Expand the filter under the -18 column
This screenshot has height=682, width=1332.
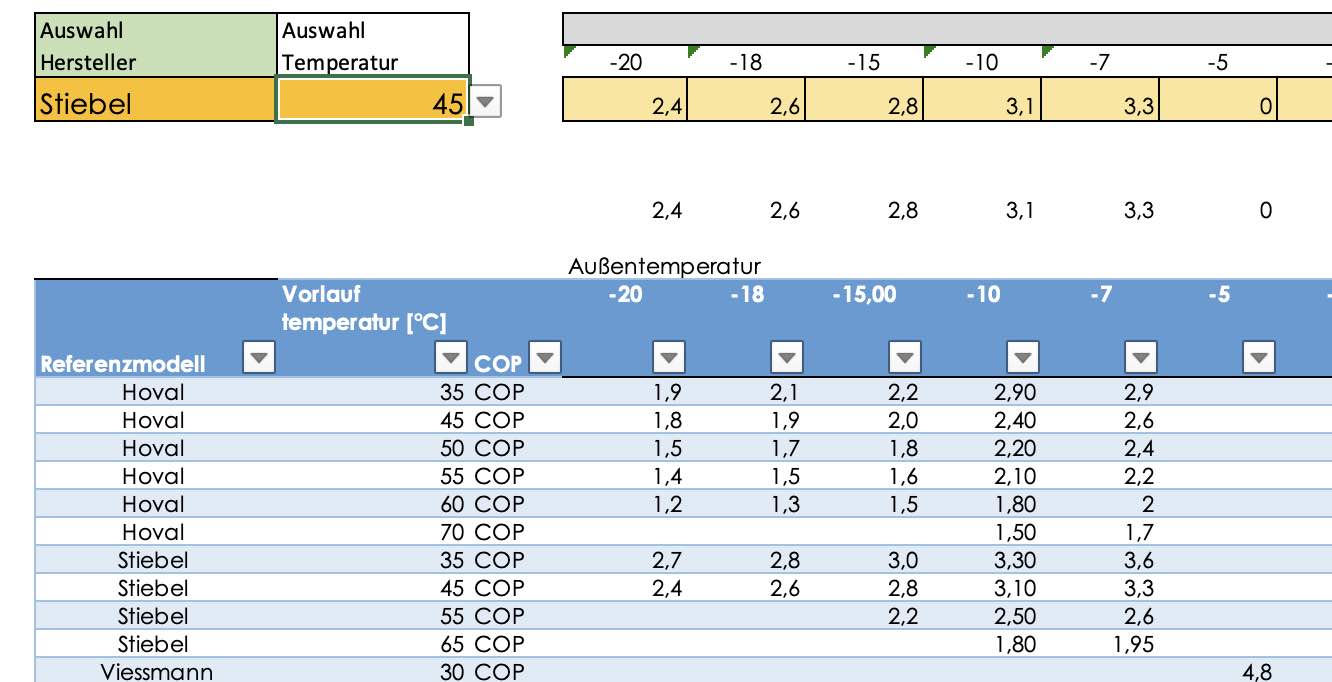pyautogui.click(x=787, y=358)
